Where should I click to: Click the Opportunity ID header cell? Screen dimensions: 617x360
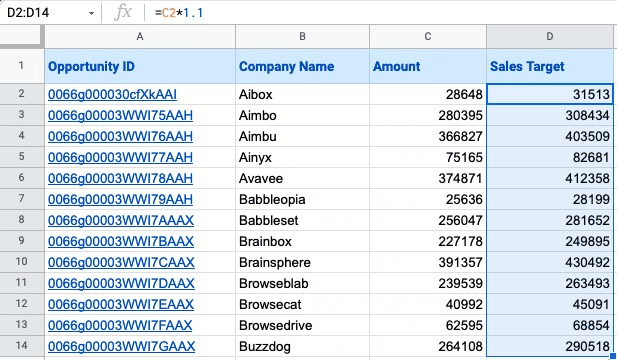click(140, 66)
